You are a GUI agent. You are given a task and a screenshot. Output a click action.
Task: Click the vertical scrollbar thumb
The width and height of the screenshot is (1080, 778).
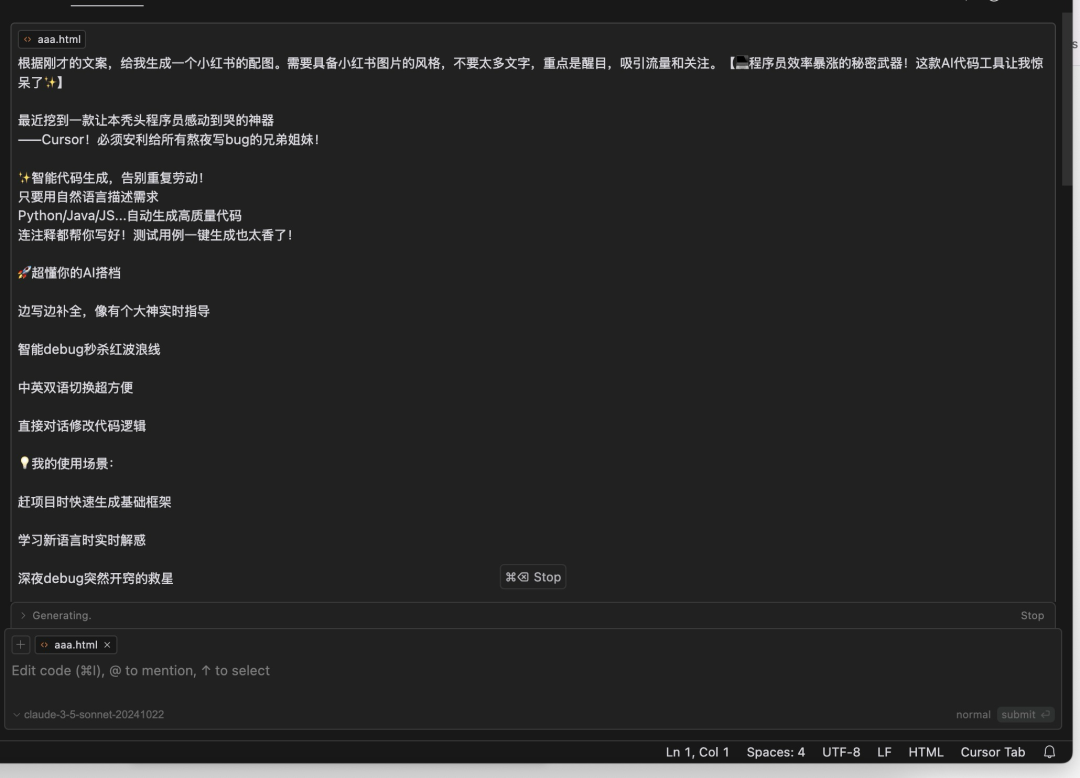coord(1068,100)
